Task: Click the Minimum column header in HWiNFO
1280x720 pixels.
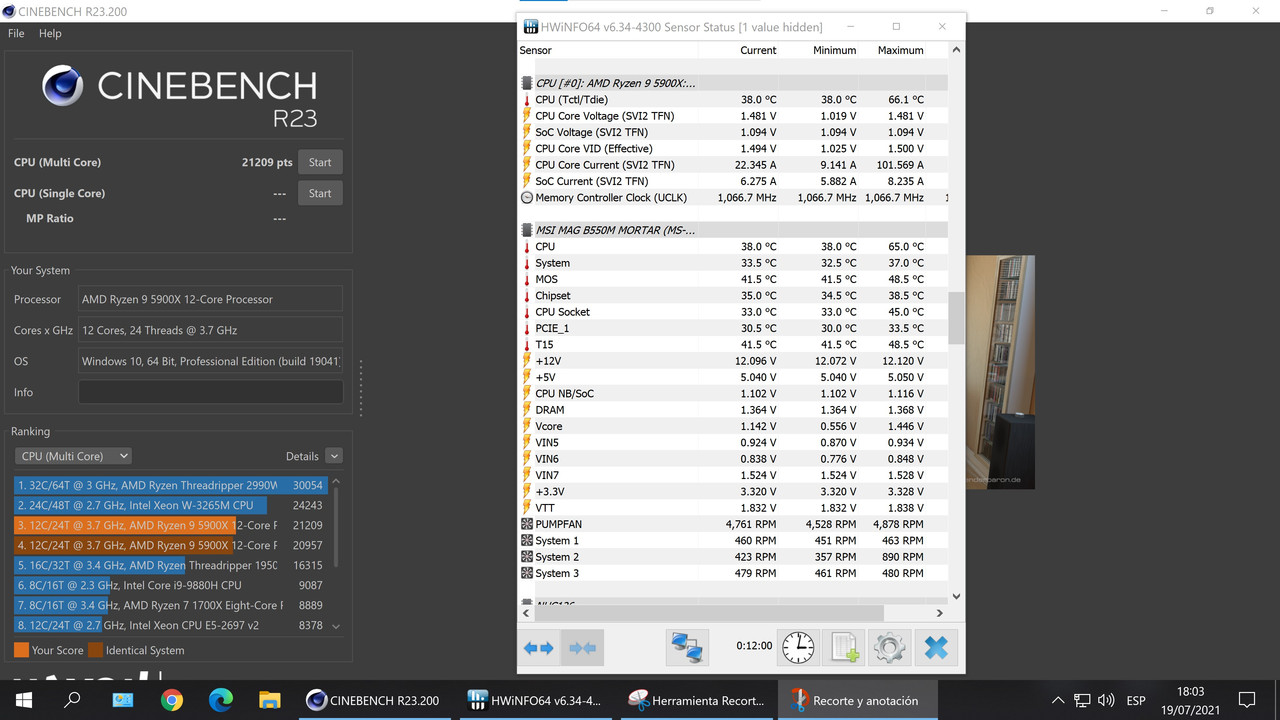Action: click(x=834, y=50)
